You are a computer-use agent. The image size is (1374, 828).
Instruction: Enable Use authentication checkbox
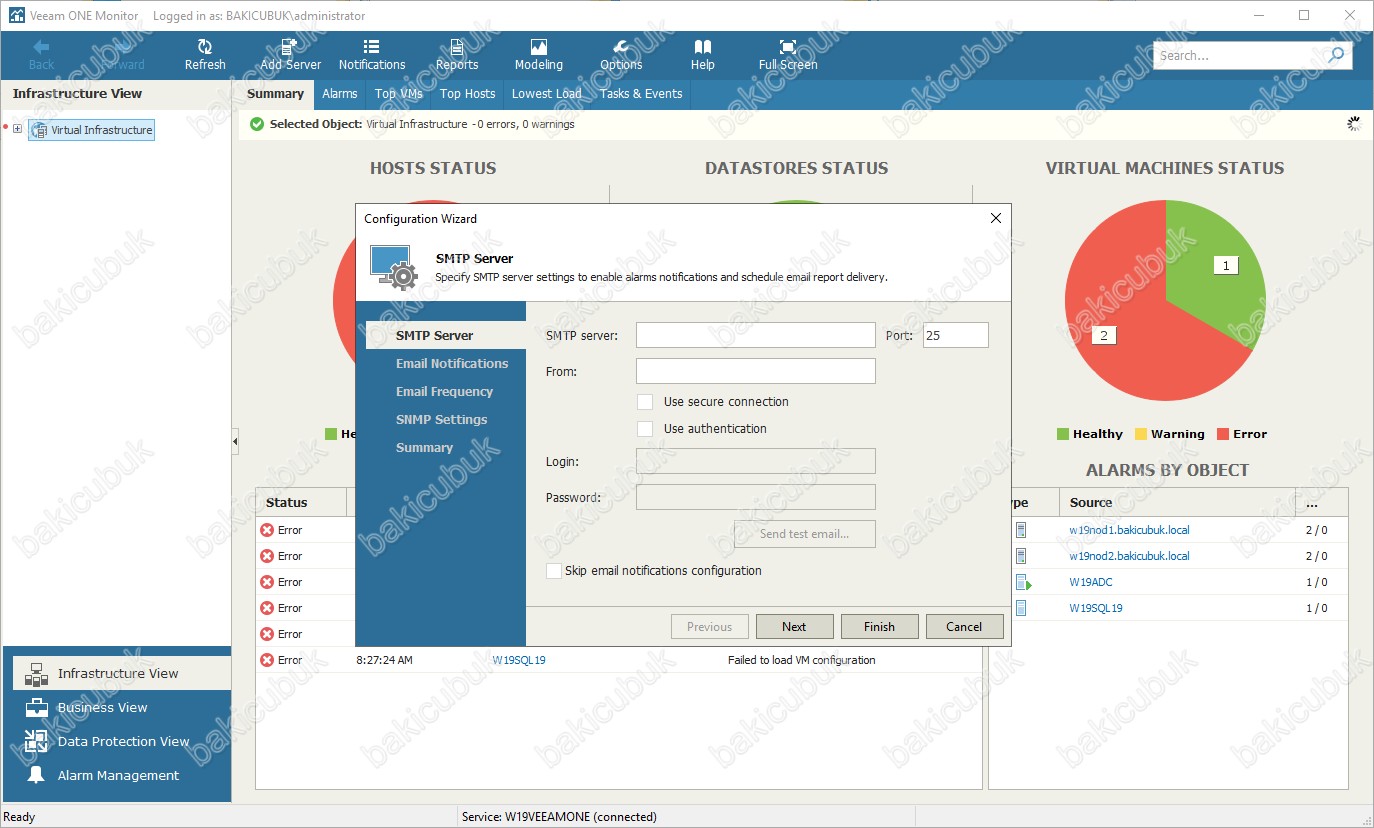(645, 429)
